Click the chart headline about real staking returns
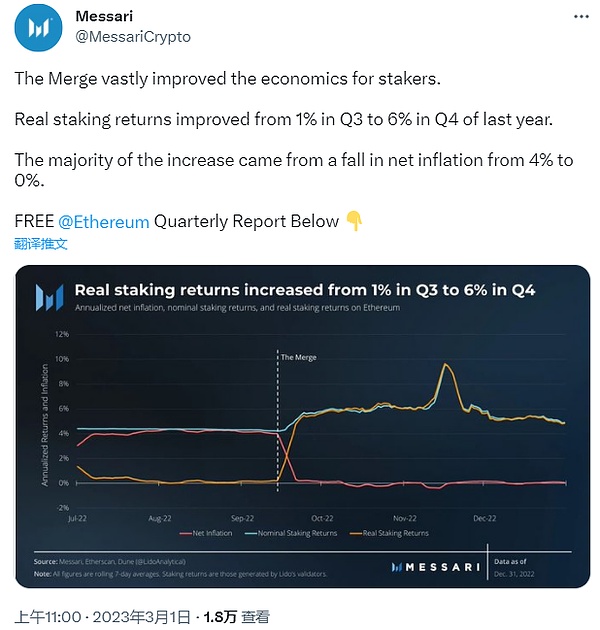 305,290
